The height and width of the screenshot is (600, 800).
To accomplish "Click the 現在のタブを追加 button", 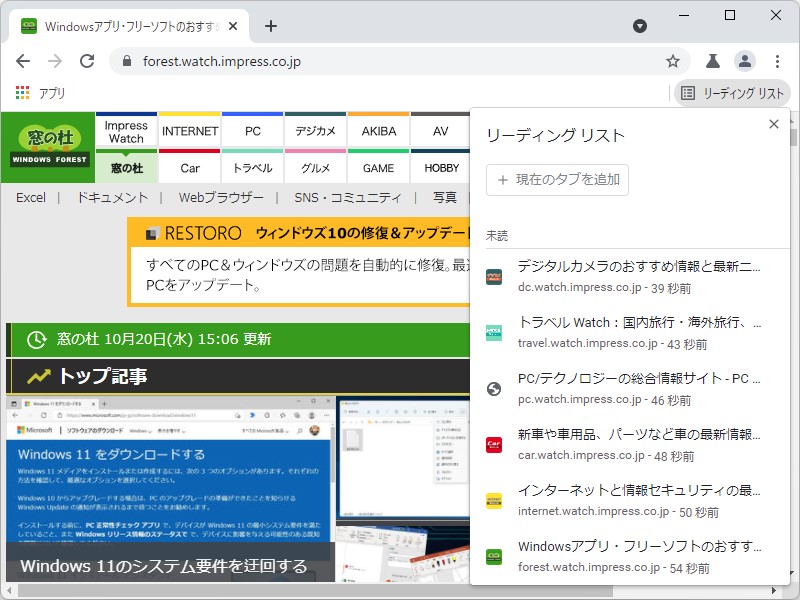I will click(x=556, y=179).
